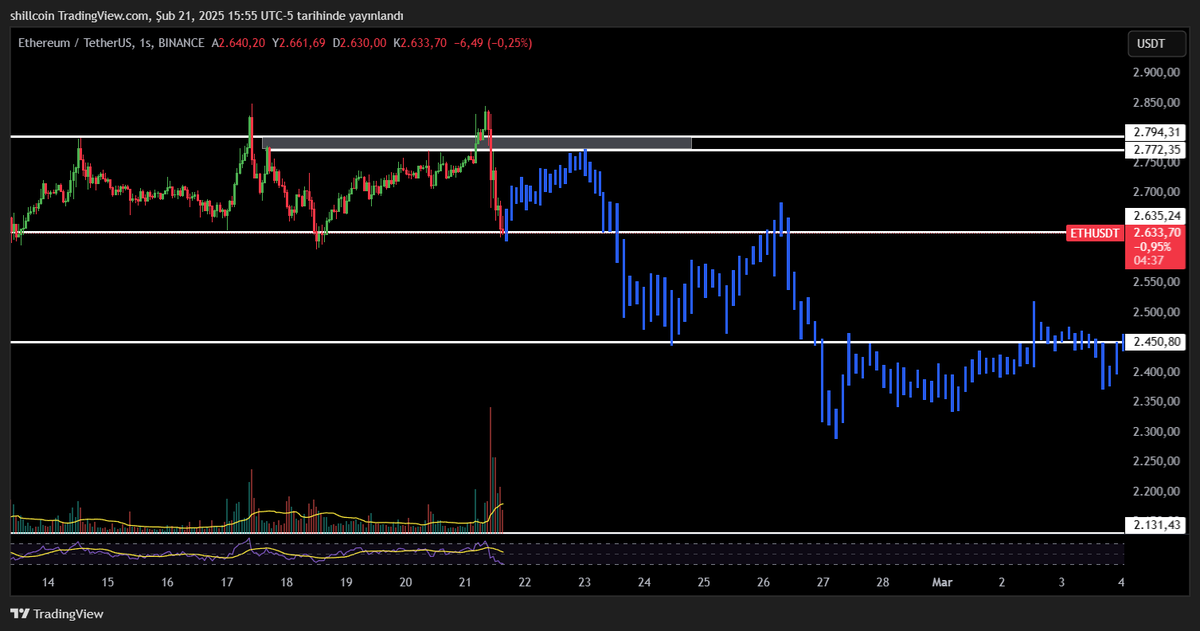Click the red ETHUSDT price tag
Screen dimensions: 1200x631
pyautogui.click(x=1094, y=233)
